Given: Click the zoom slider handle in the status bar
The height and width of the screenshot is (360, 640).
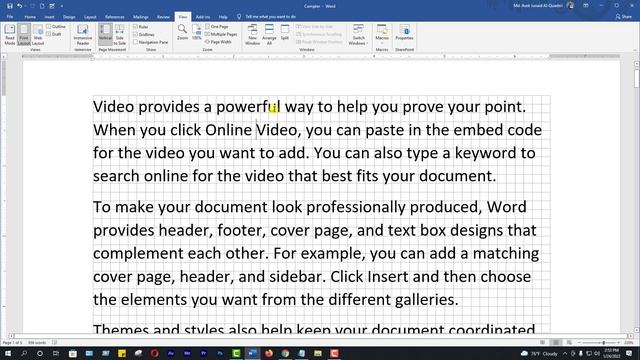Looking at the screenshot, I should [604, 343].
